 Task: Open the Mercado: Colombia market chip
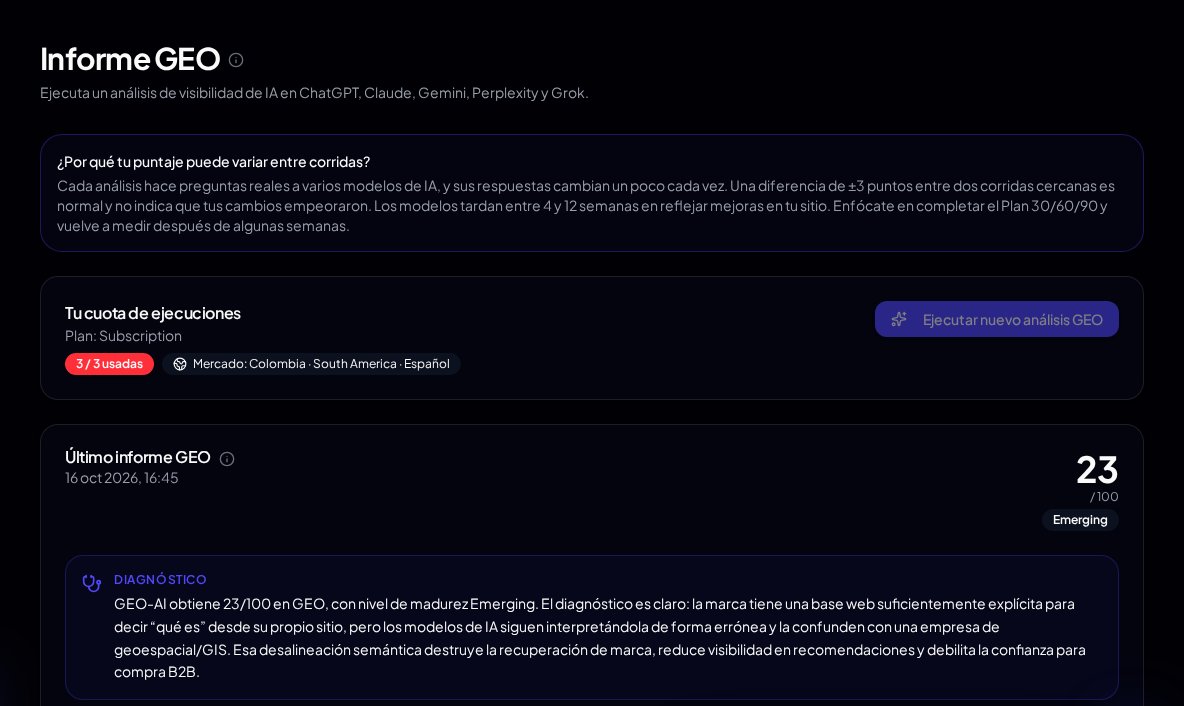[x=311, y=364]
